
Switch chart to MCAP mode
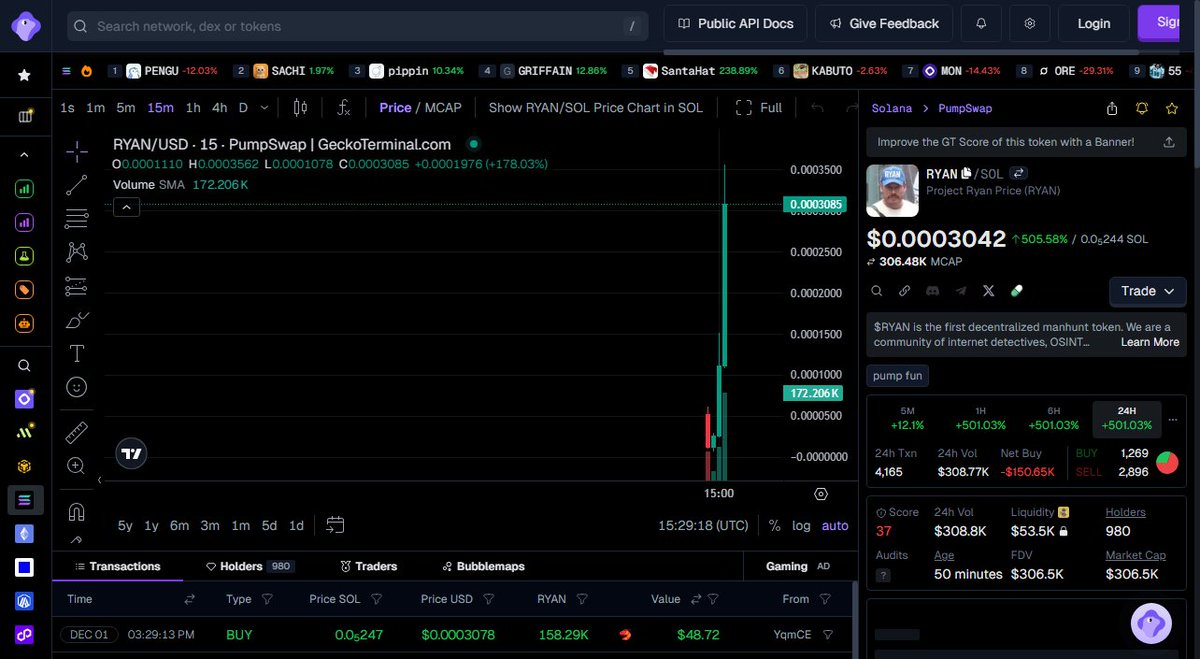443,107
